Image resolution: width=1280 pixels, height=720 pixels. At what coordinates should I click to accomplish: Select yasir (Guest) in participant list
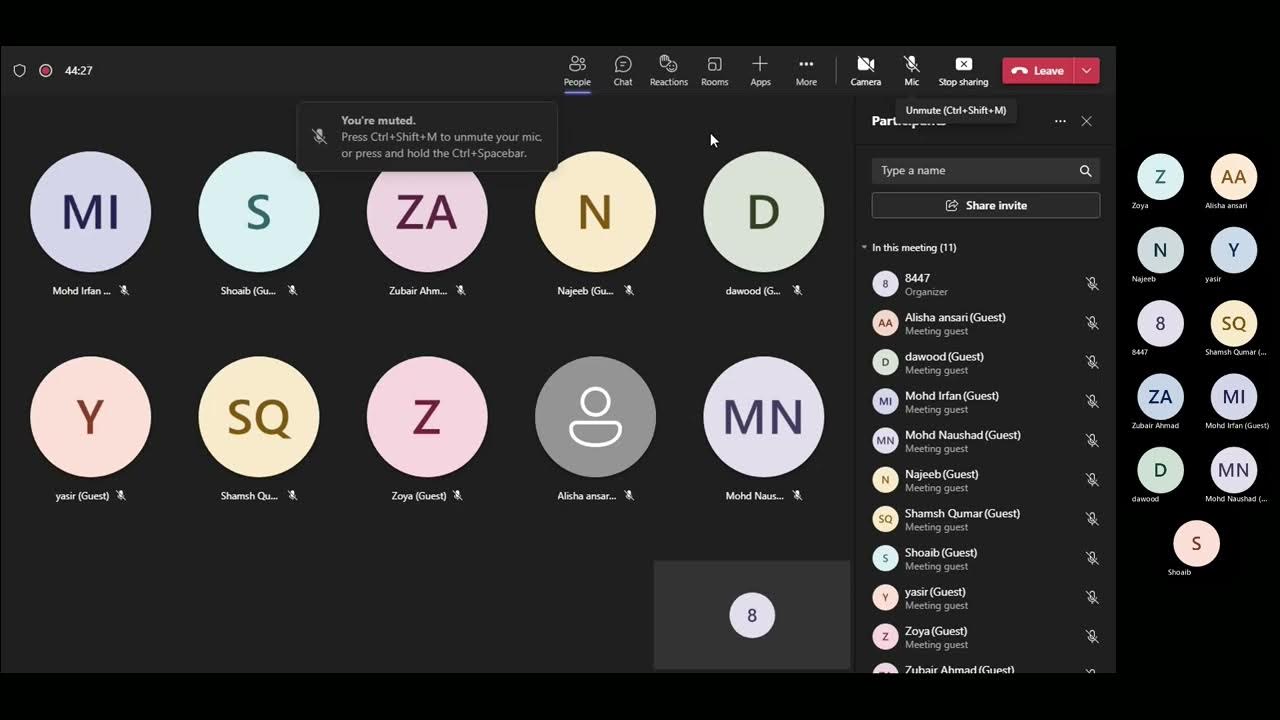pos(986,597)
